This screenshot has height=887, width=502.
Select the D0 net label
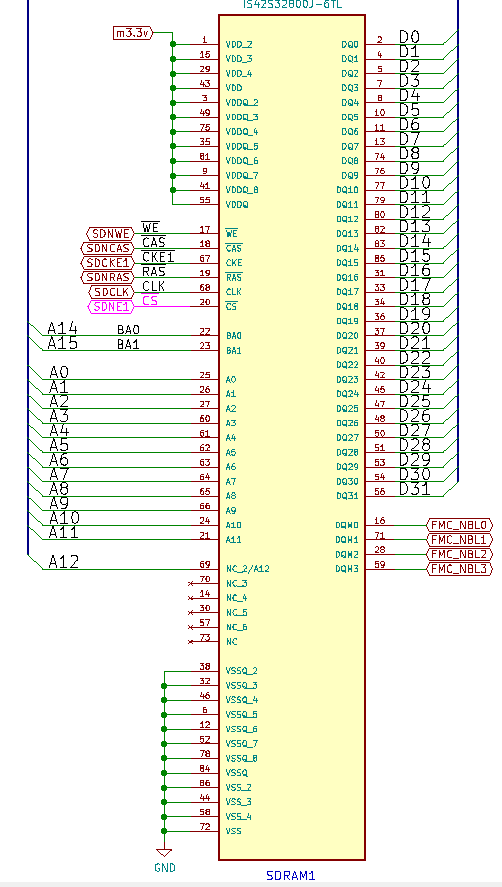(409, 37)
